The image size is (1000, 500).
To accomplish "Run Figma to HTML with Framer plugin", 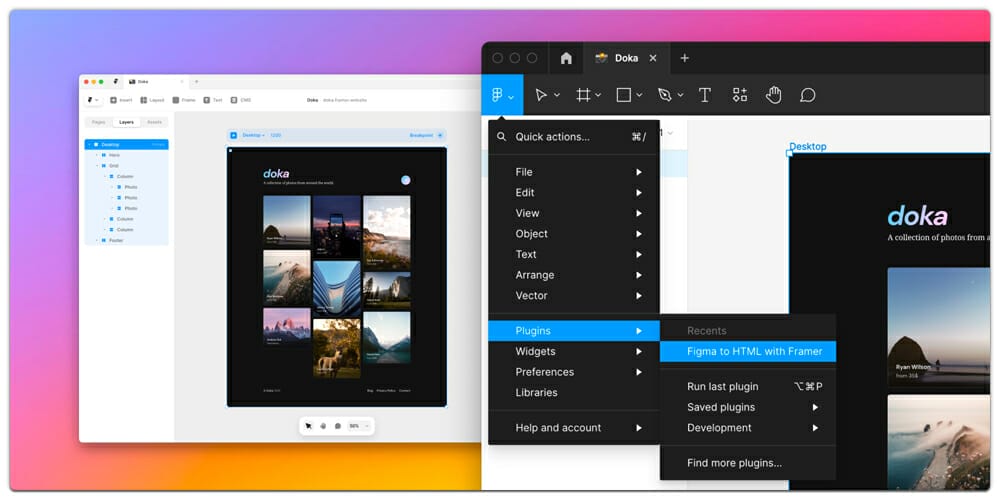I will pos(748,351).
